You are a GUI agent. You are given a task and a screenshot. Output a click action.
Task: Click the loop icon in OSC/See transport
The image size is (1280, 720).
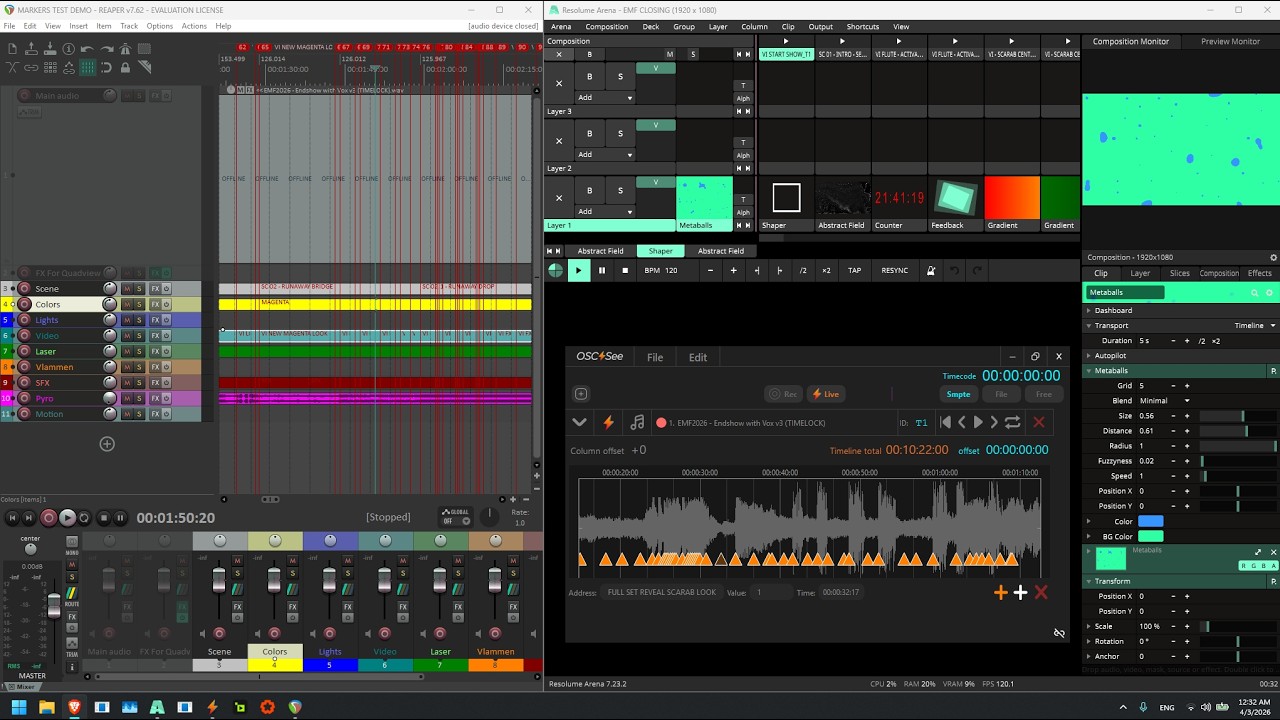click(x=1013, y=423)
